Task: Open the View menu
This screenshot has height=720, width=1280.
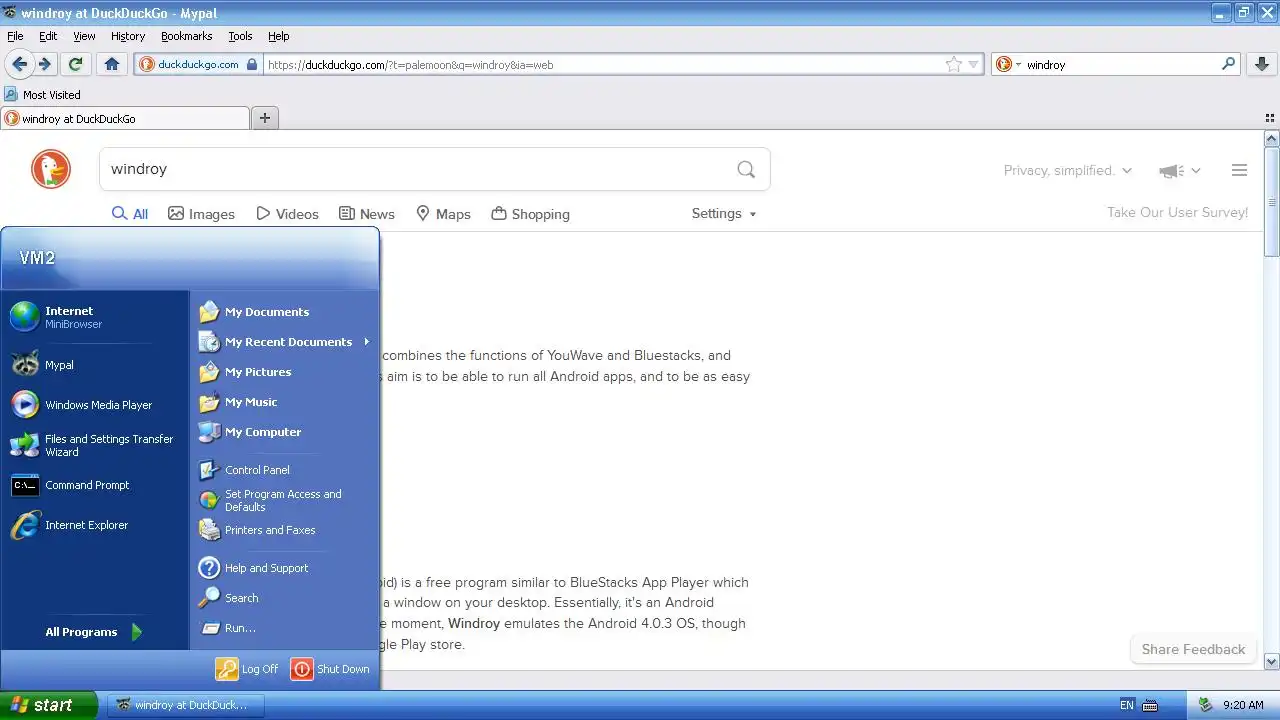Action: tap(84, 36)
